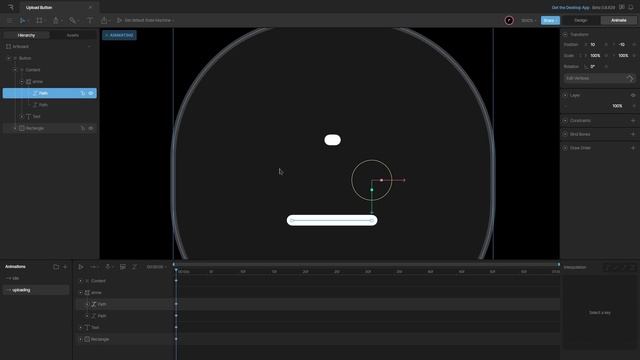Open the layout panels icon top right

(x=622, y=7)
